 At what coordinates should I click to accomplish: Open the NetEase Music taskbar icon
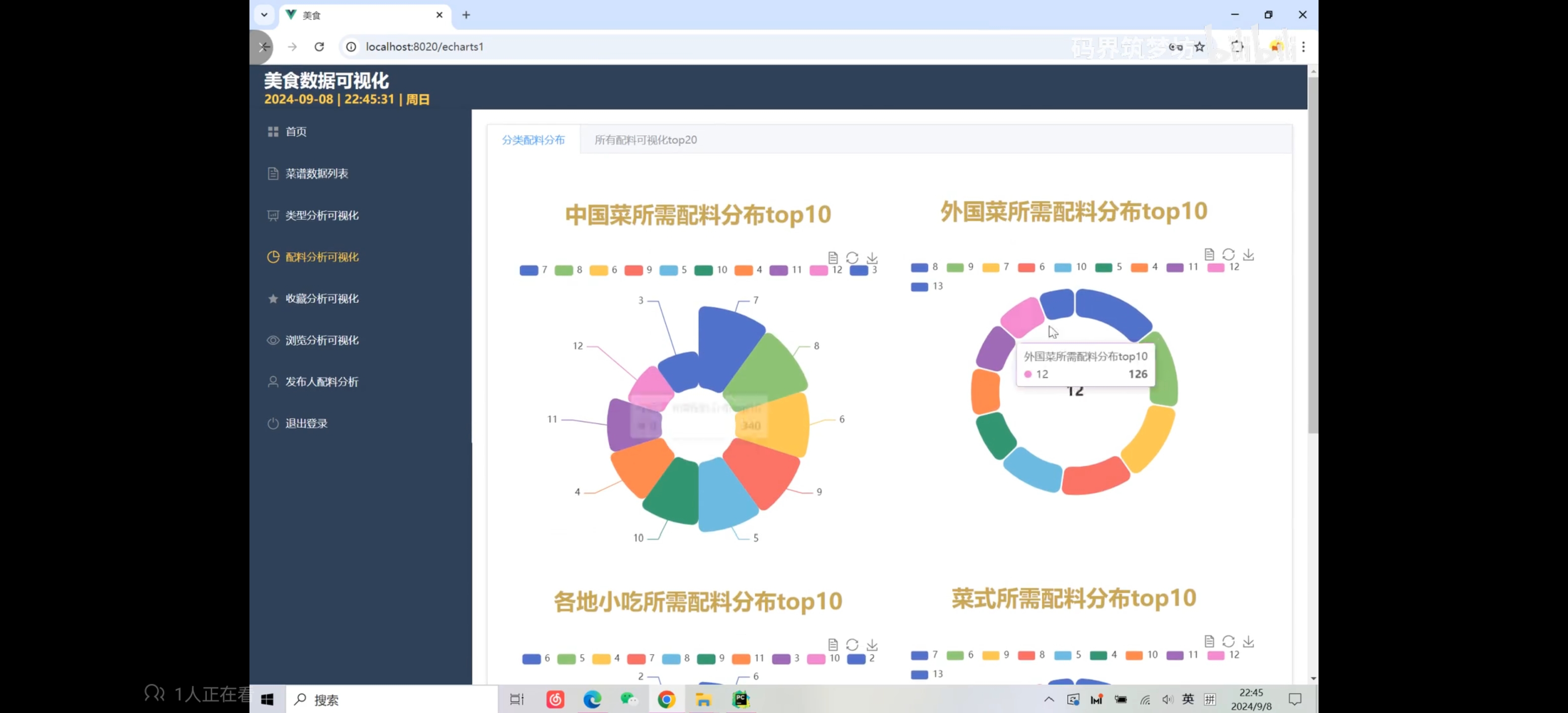click(x=555, y=699)
